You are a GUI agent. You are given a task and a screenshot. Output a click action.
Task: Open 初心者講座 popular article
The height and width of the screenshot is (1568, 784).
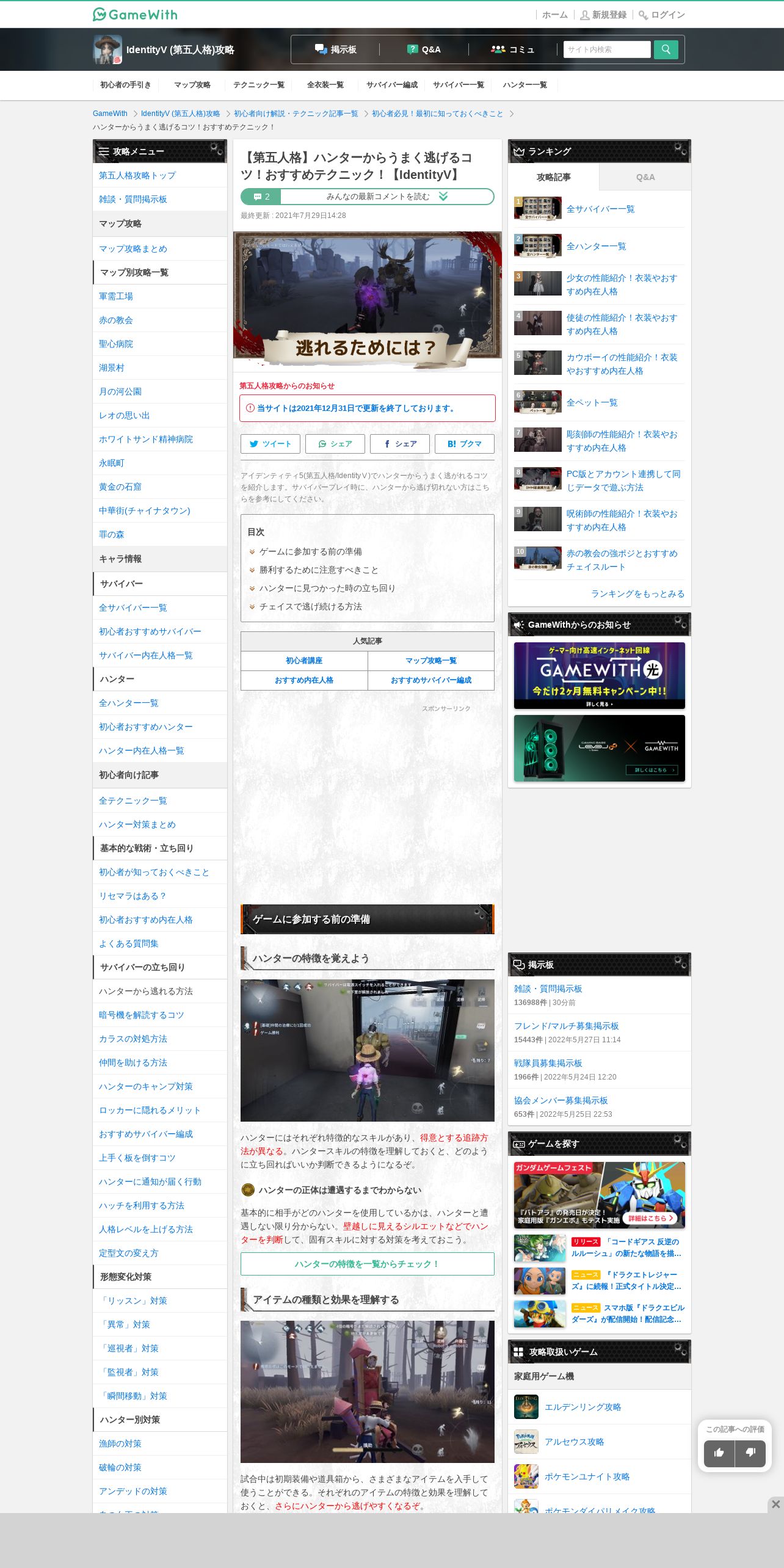pos(304,661)
